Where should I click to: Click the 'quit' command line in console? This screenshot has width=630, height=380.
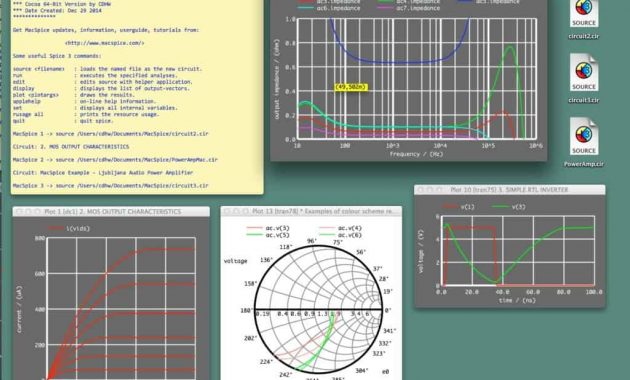(x=63, y=121)
